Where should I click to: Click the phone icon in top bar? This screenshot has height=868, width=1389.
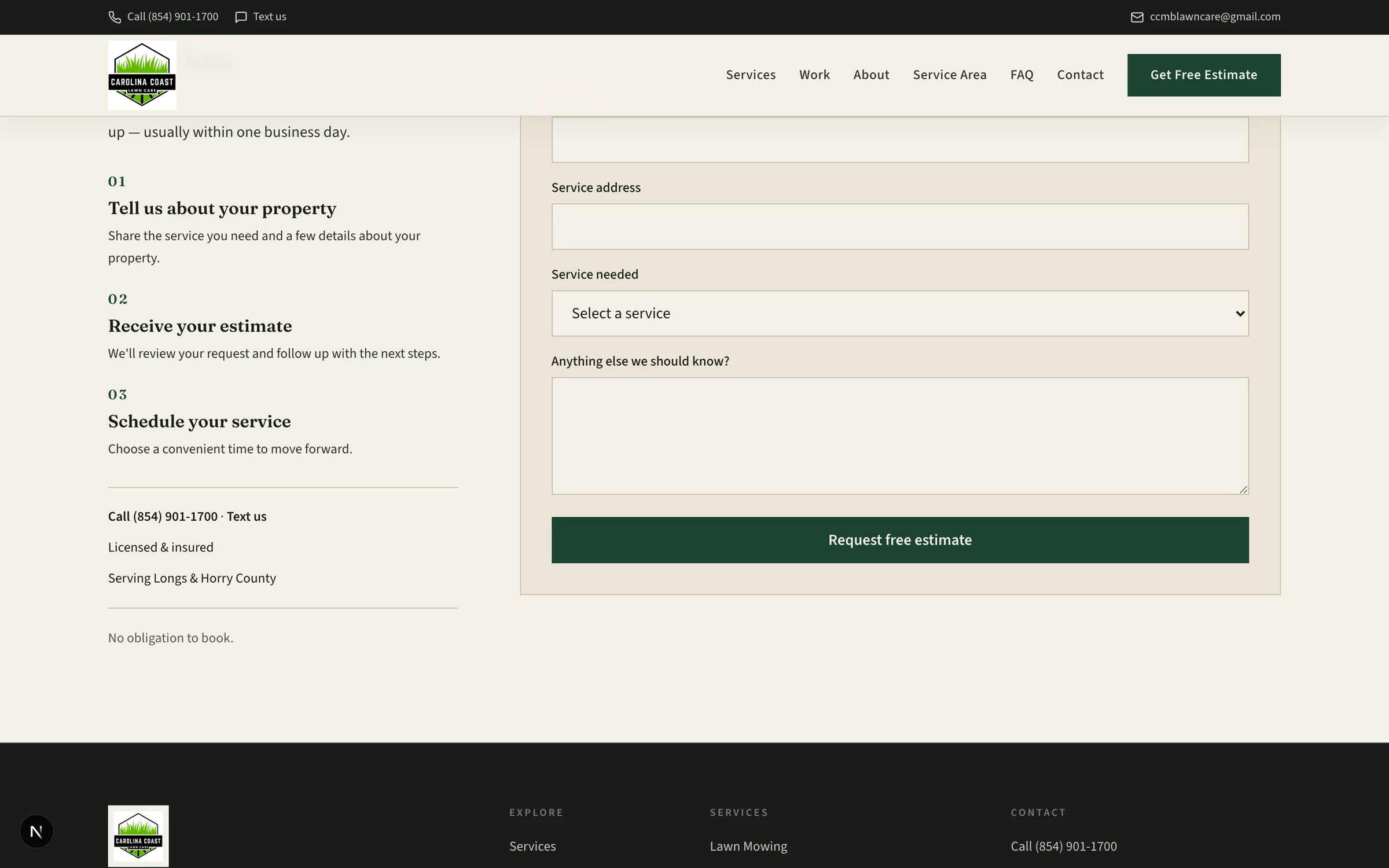tap(115, 17)
